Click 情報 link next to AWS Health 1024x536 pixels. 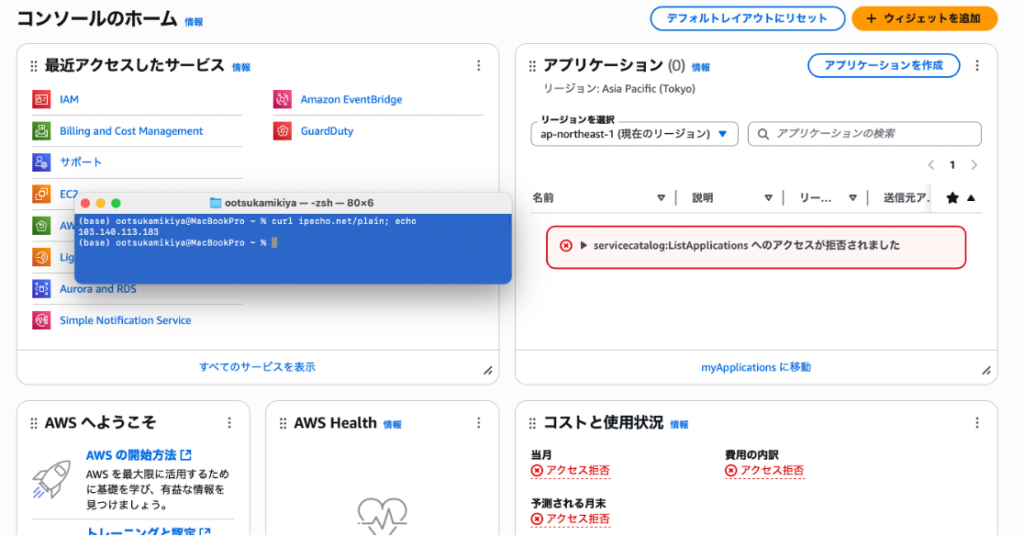coord(392,425)
